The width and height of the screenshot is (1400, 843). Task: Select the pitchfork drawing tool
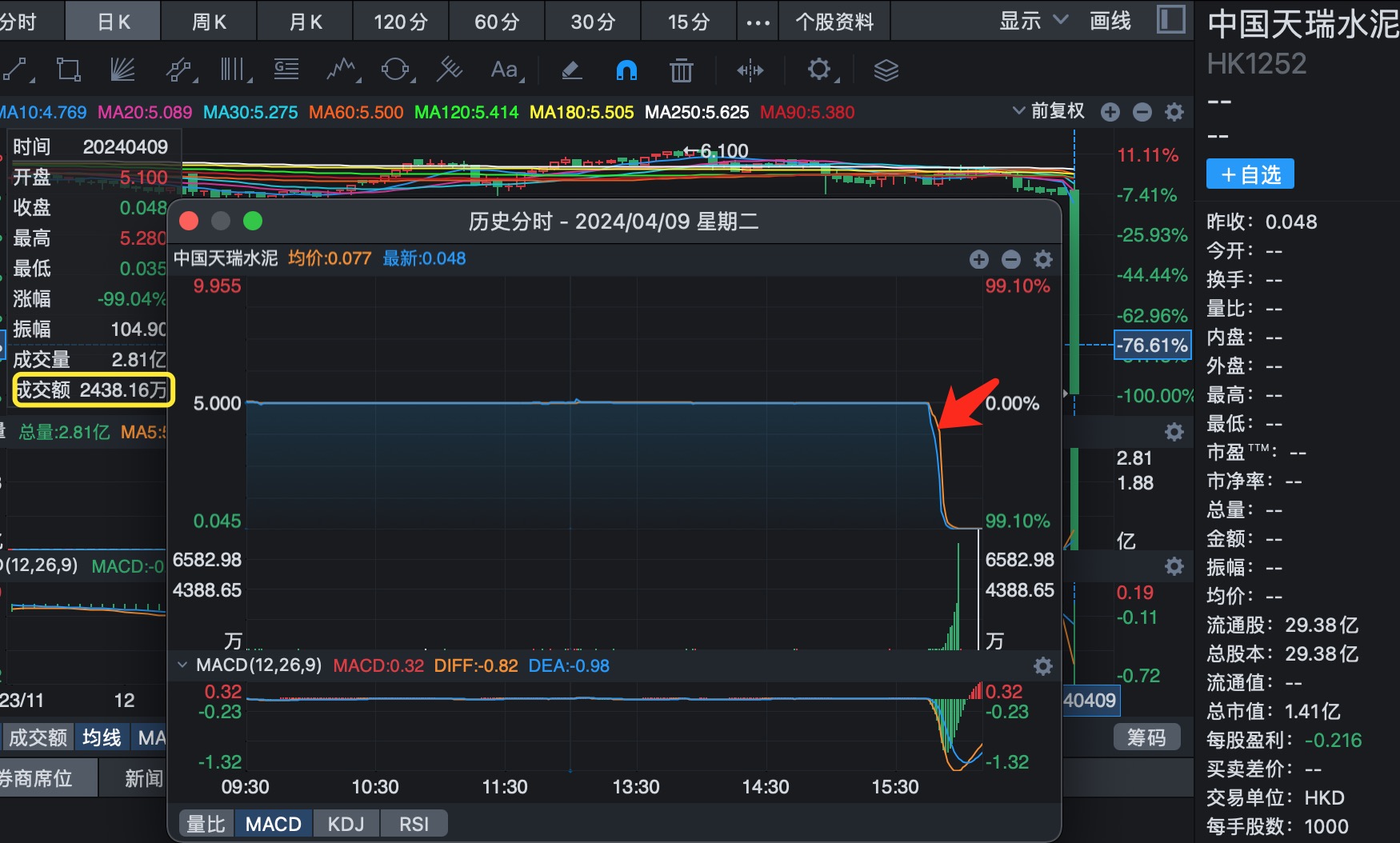coord(450,70)
